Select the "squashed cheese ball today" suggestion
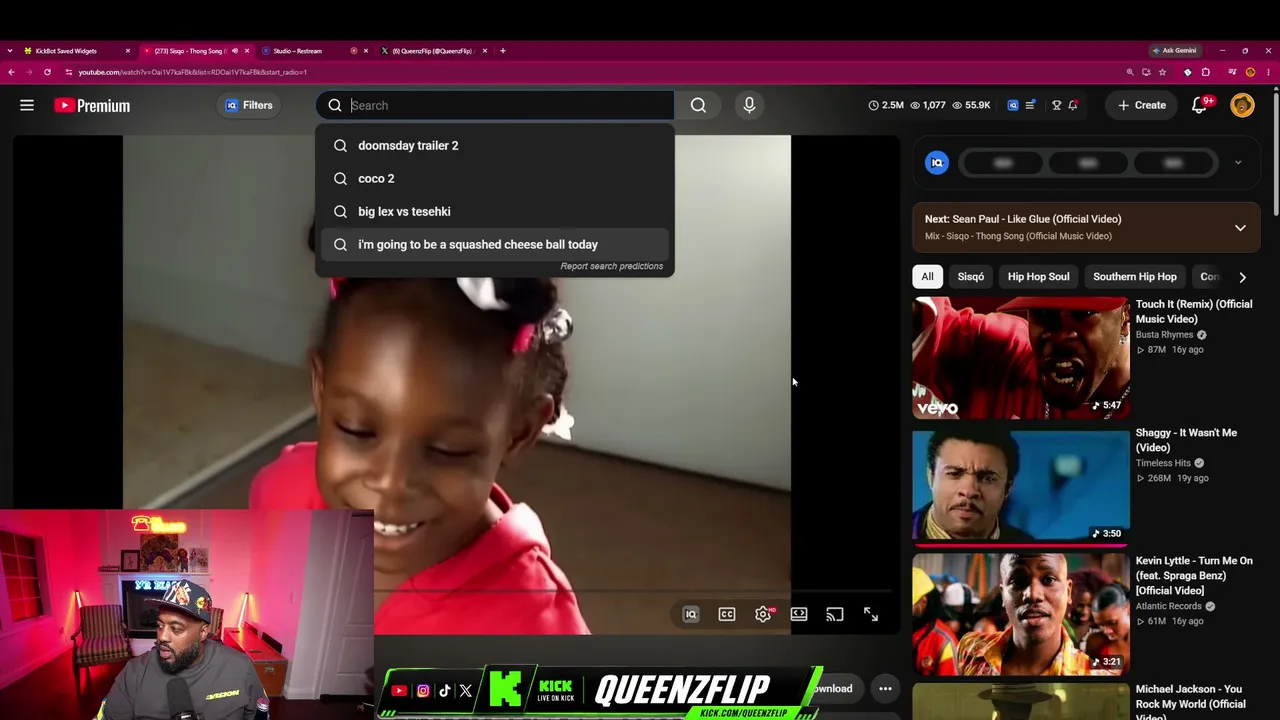1280x720 pixels. (x=495, y=244)
